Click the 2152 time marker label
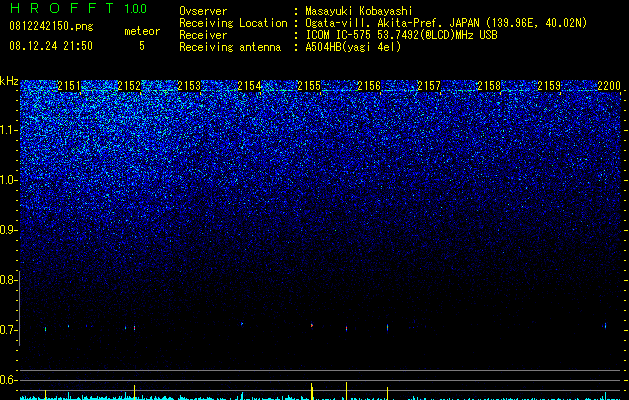The height and width of the screenshot is (400, 629). coord(129,86)
